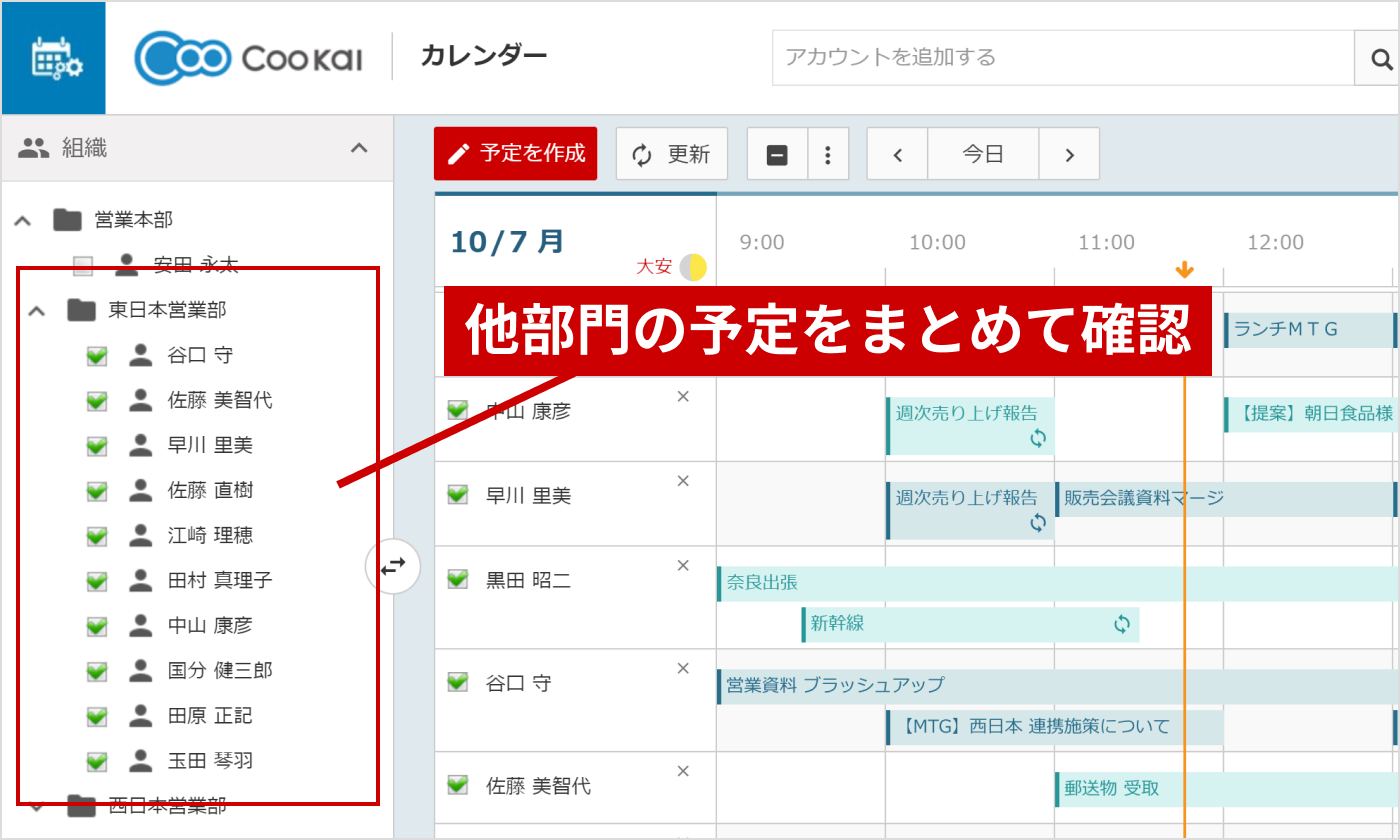The image size is (1400, 840).
Task: Open the three-dot more options menu
Action: 828,155
